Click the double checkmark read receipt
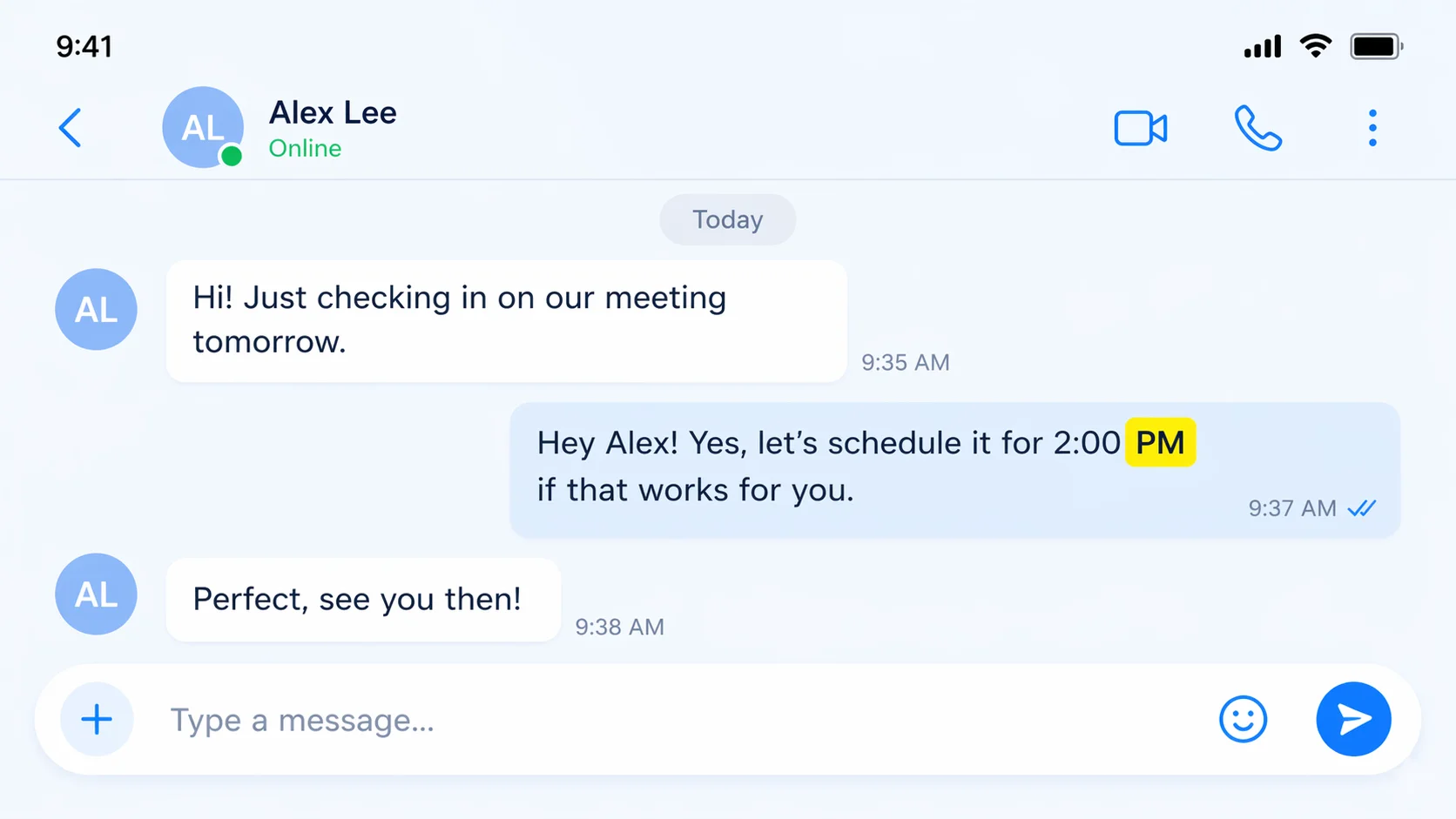The width and height of the screenshot is (1456, 819). pyautogui.click(x=1363, y=508)
